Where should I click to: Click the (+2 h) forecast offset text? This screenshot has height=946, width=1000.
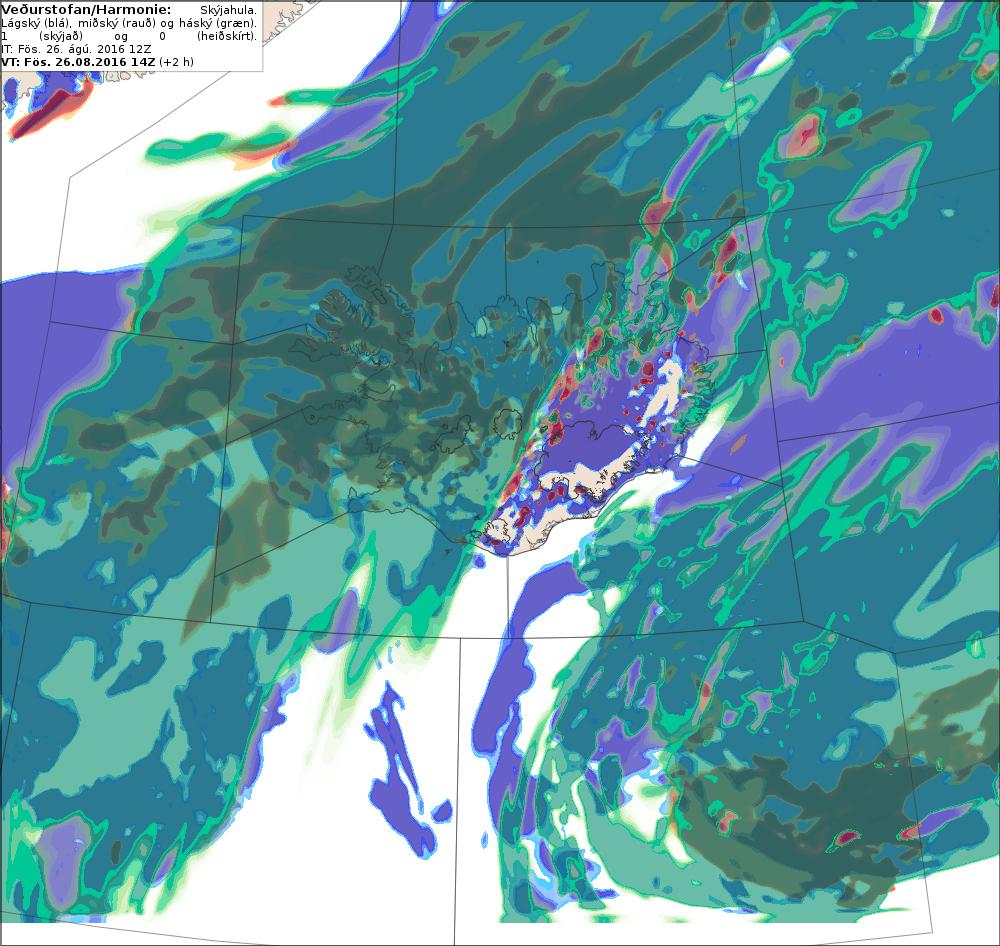point(176,62)
